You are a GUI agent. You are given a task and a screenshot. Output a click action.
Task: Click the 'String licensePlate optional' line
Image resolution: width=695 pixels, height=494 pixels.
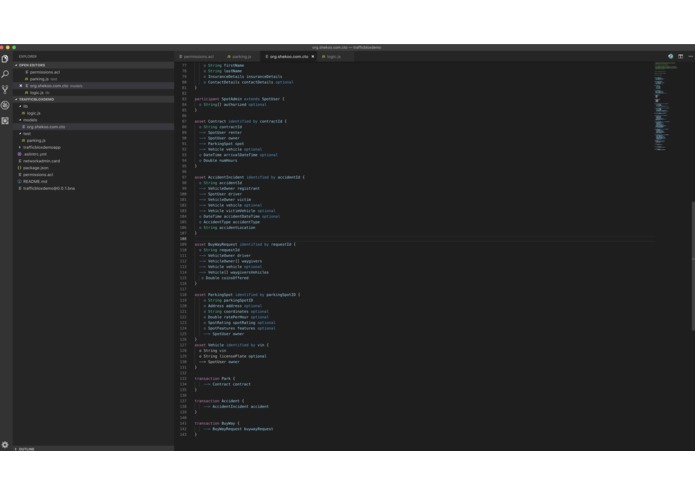[233, 356]
